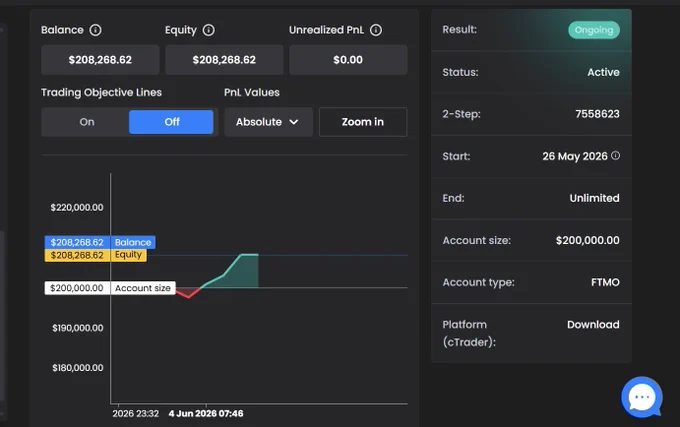Turn Trading Objective Lines On
680x427 pixels.
tap(87, 122)
